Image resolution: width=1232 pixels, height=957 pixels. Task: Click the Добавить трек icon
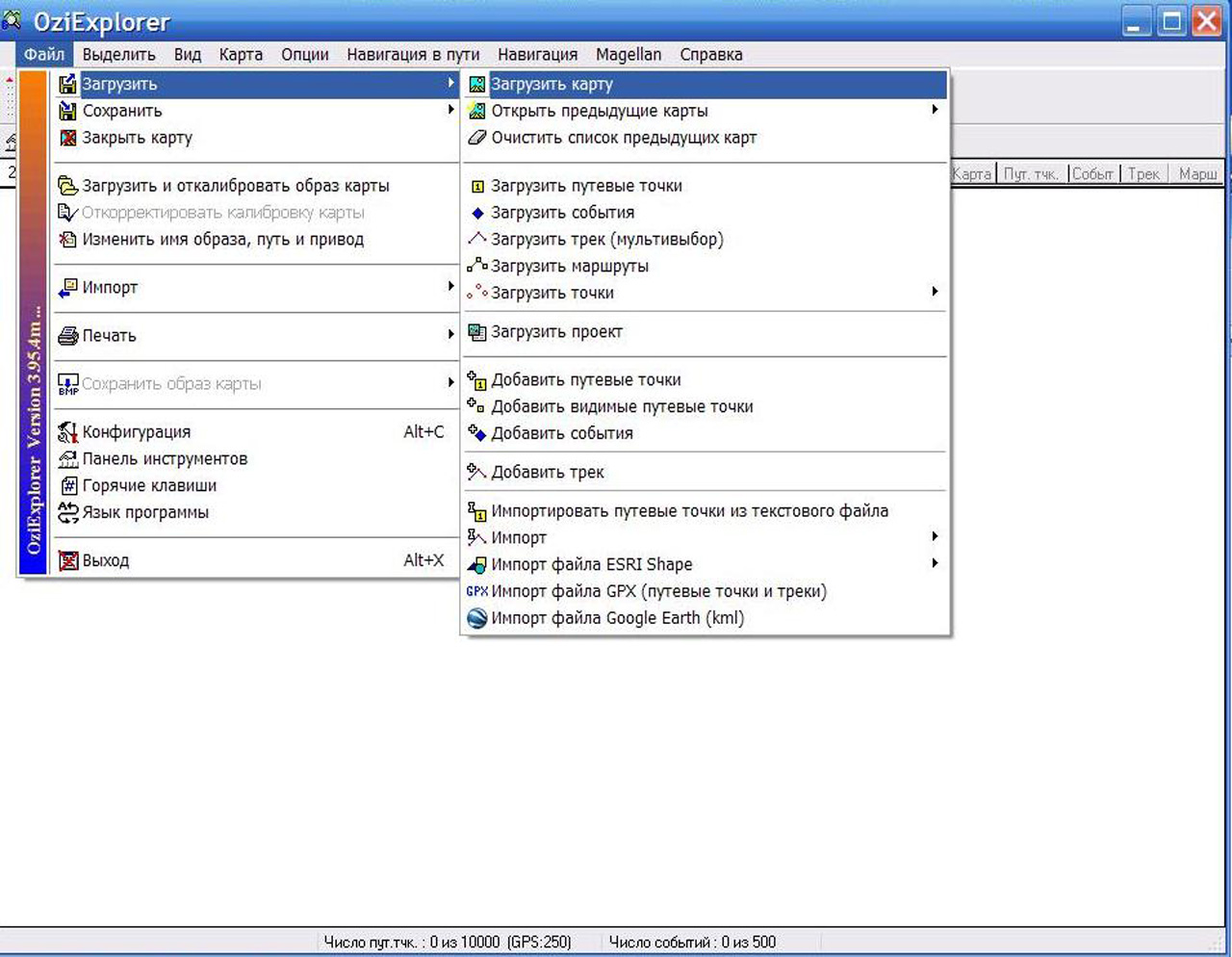[x=476, y=472]
